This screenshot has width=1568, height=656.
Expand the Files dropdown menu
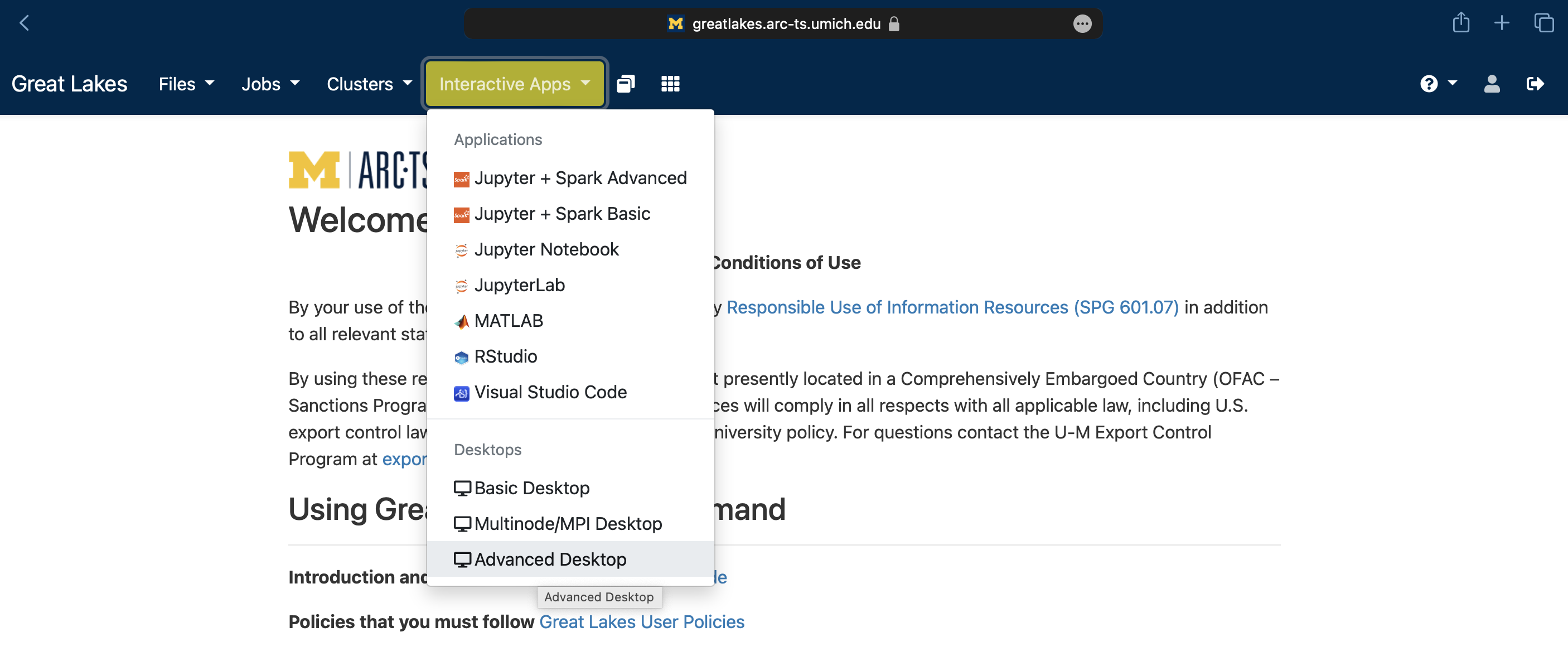(x=186, y=84)
